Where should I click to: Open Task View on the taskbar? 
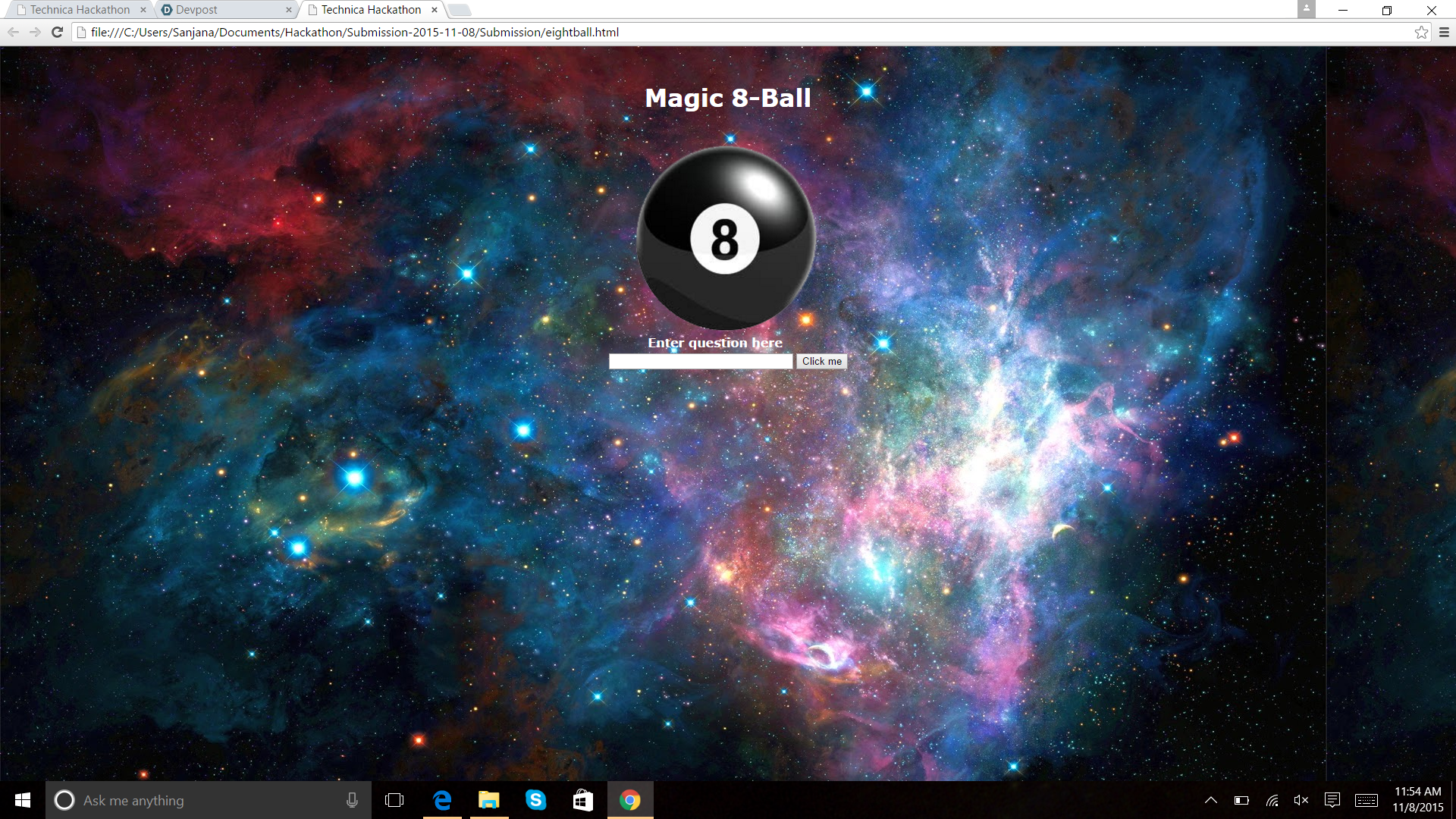(x=394, y=800)
